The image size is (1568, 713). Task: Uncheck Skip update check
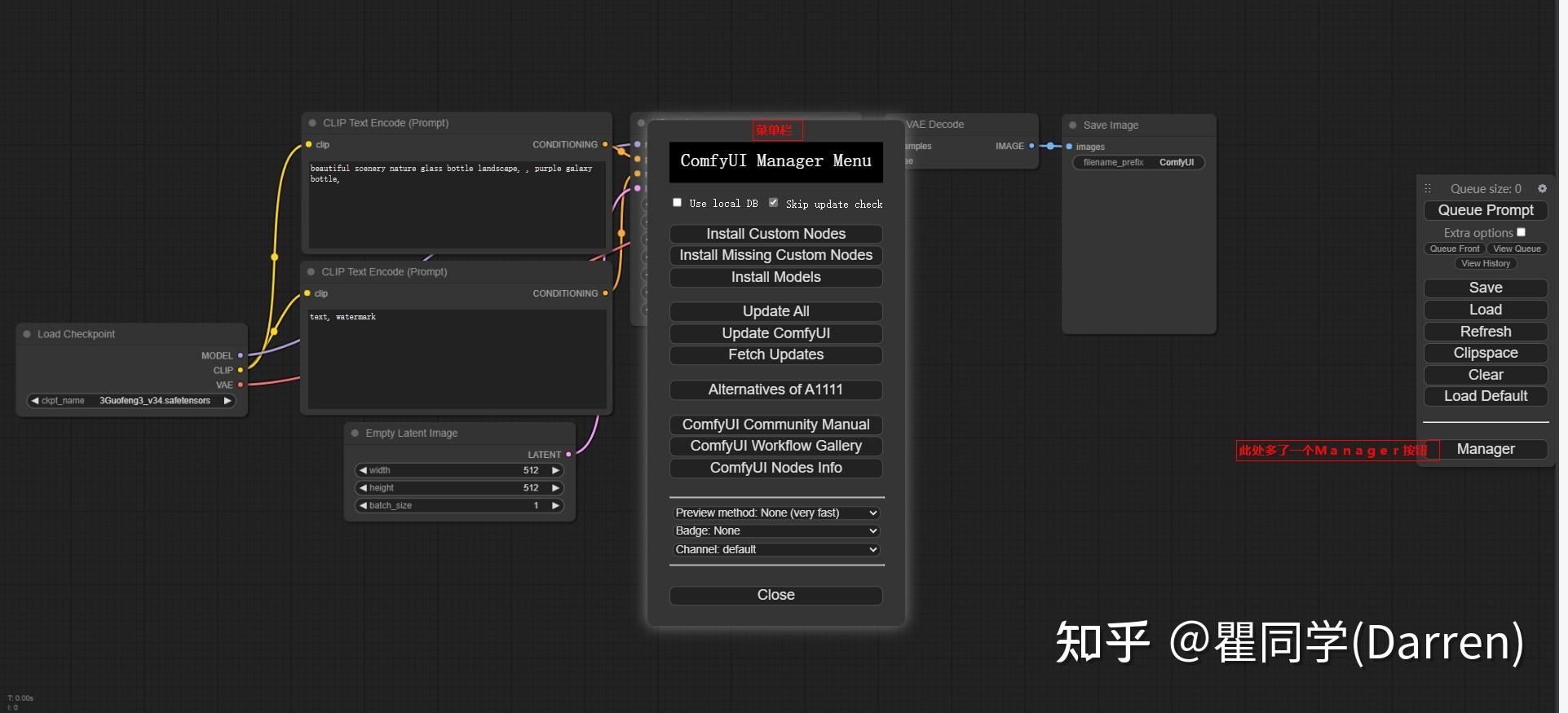[x=773, y=202]
